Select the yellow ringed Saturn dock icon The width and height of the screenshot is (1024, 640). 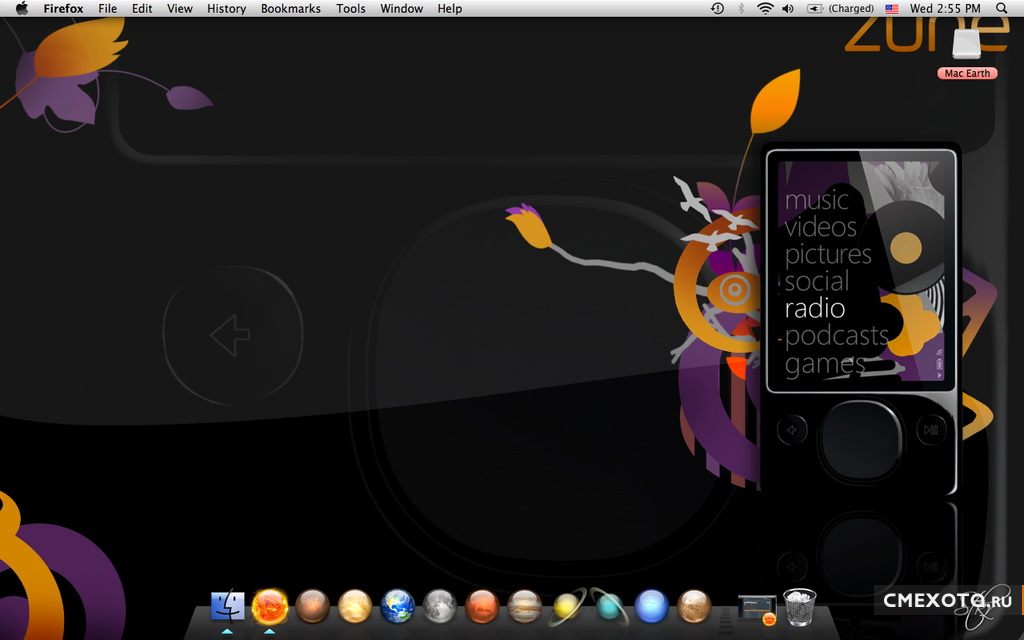pos(567,606)
